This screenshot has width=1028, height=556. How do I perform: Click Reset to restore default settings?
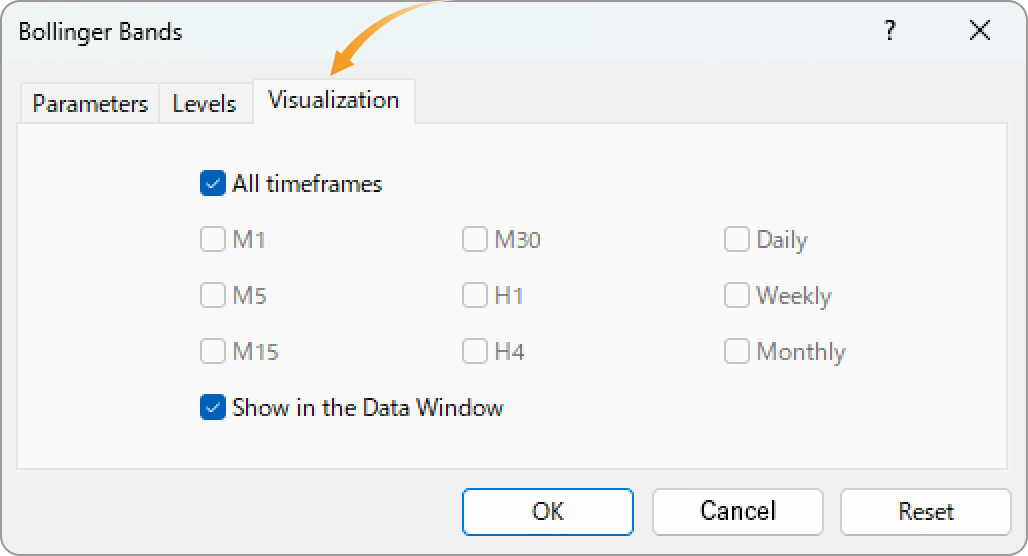pos(926,511)
